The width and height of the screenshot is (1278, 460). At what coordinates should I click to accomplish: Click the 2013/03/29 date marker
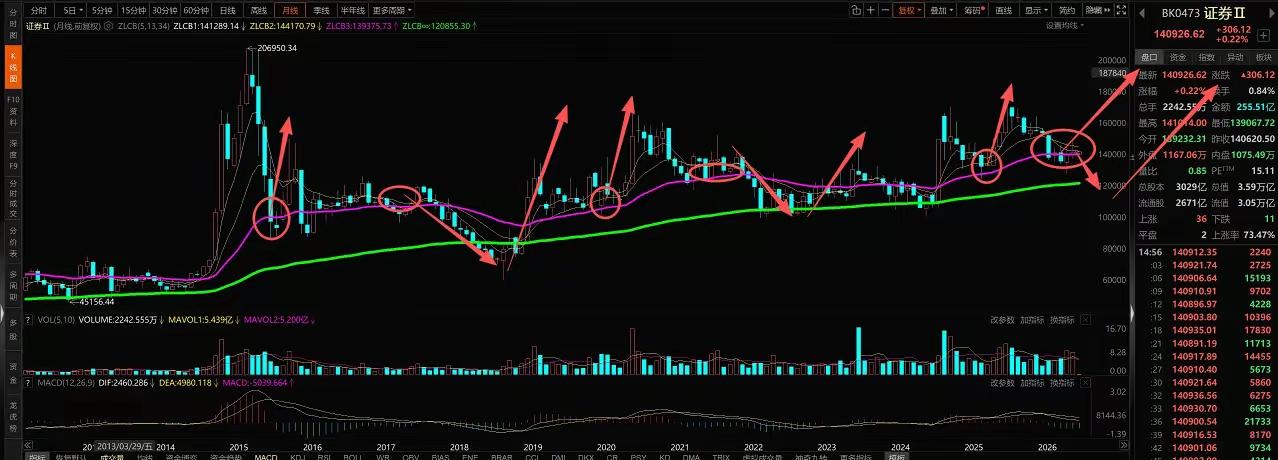click(x=125, y=447)
